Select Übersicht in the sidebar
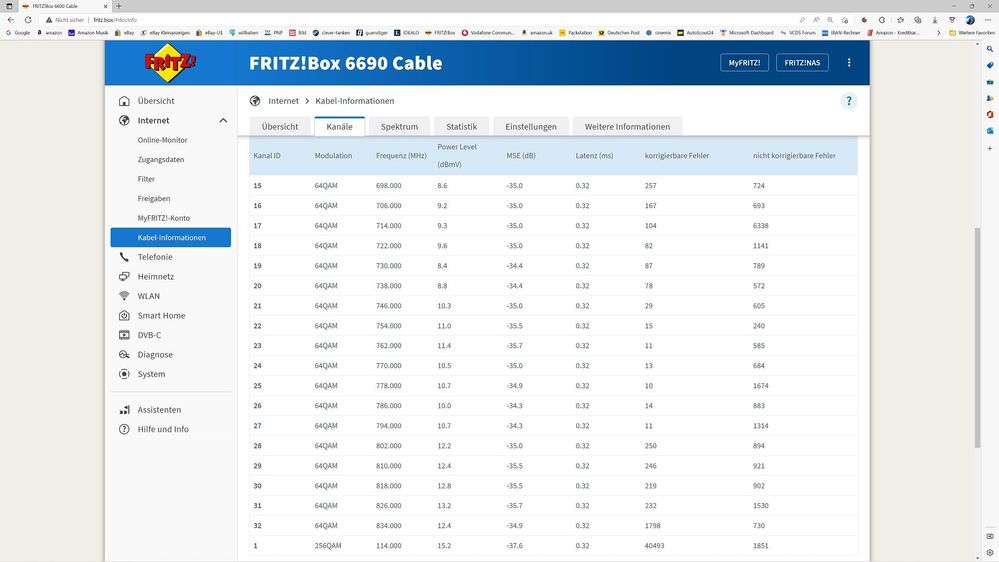 (x=156, y=101)
